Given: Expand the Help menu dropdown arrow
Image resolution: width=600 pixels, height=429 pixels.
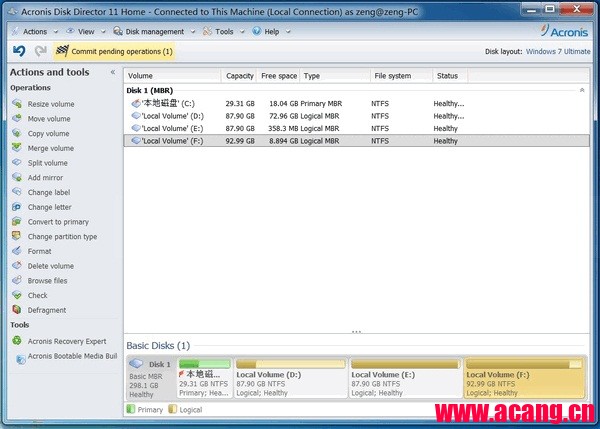Looking at the screenshot, I should [288, 32].
